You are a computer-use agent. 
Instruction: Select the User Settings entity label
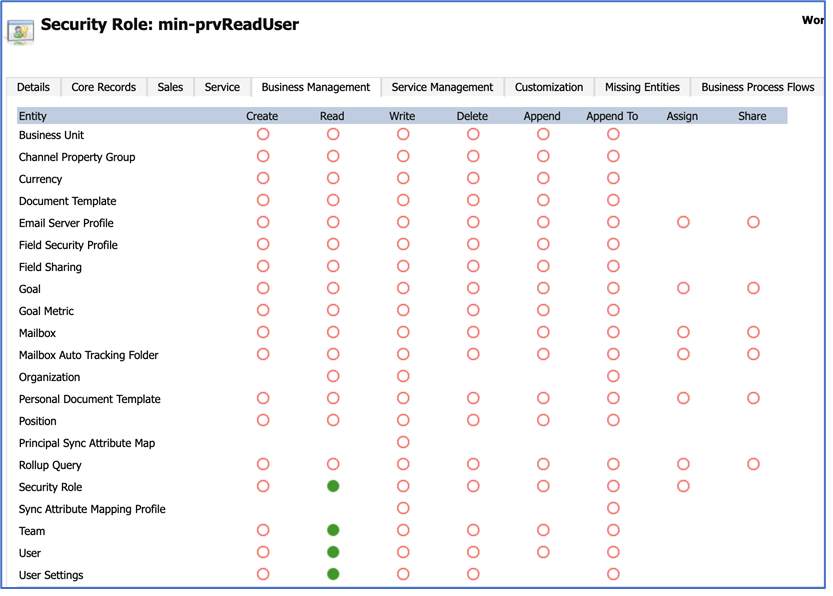tap(51, 575)
